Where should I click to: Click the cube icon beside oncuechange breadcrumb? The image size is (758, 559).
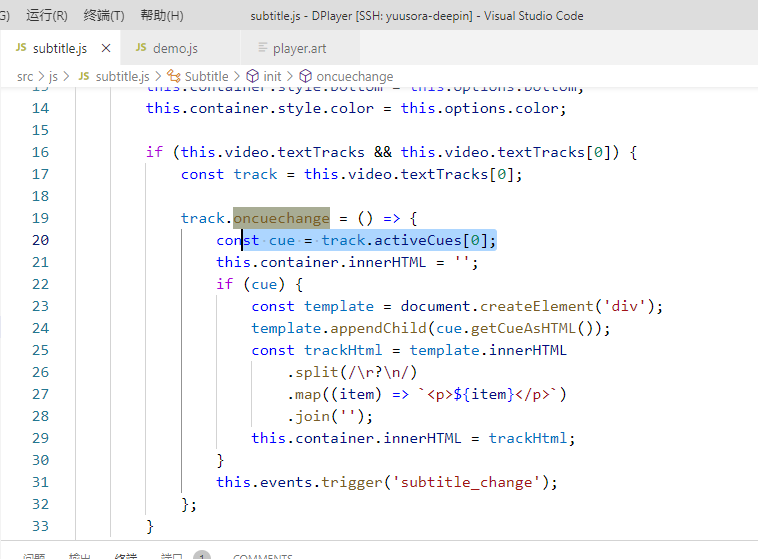tap(306, 76)
